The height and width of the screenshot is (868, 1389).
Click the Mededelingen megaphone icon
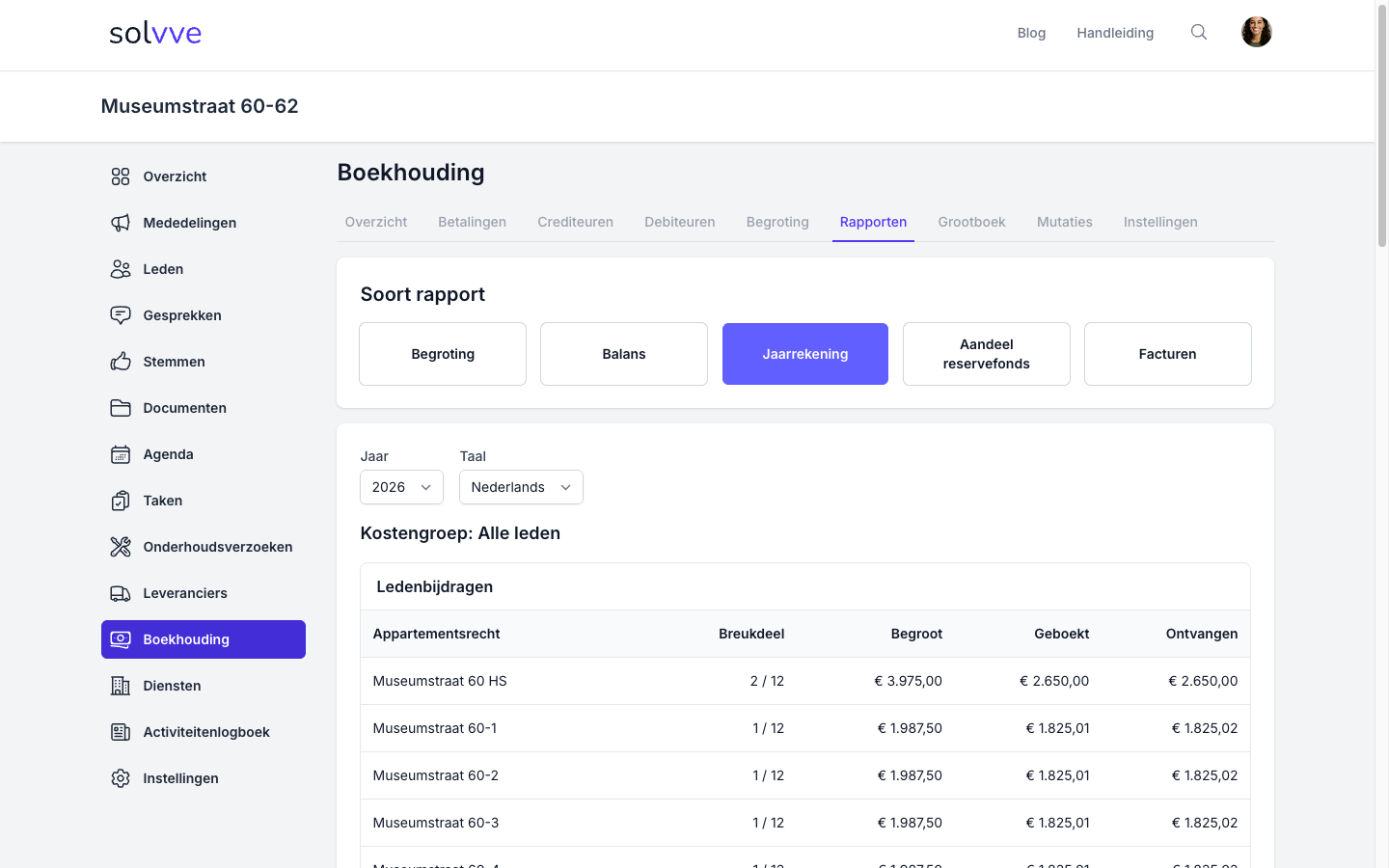click(x=121, y=223)
